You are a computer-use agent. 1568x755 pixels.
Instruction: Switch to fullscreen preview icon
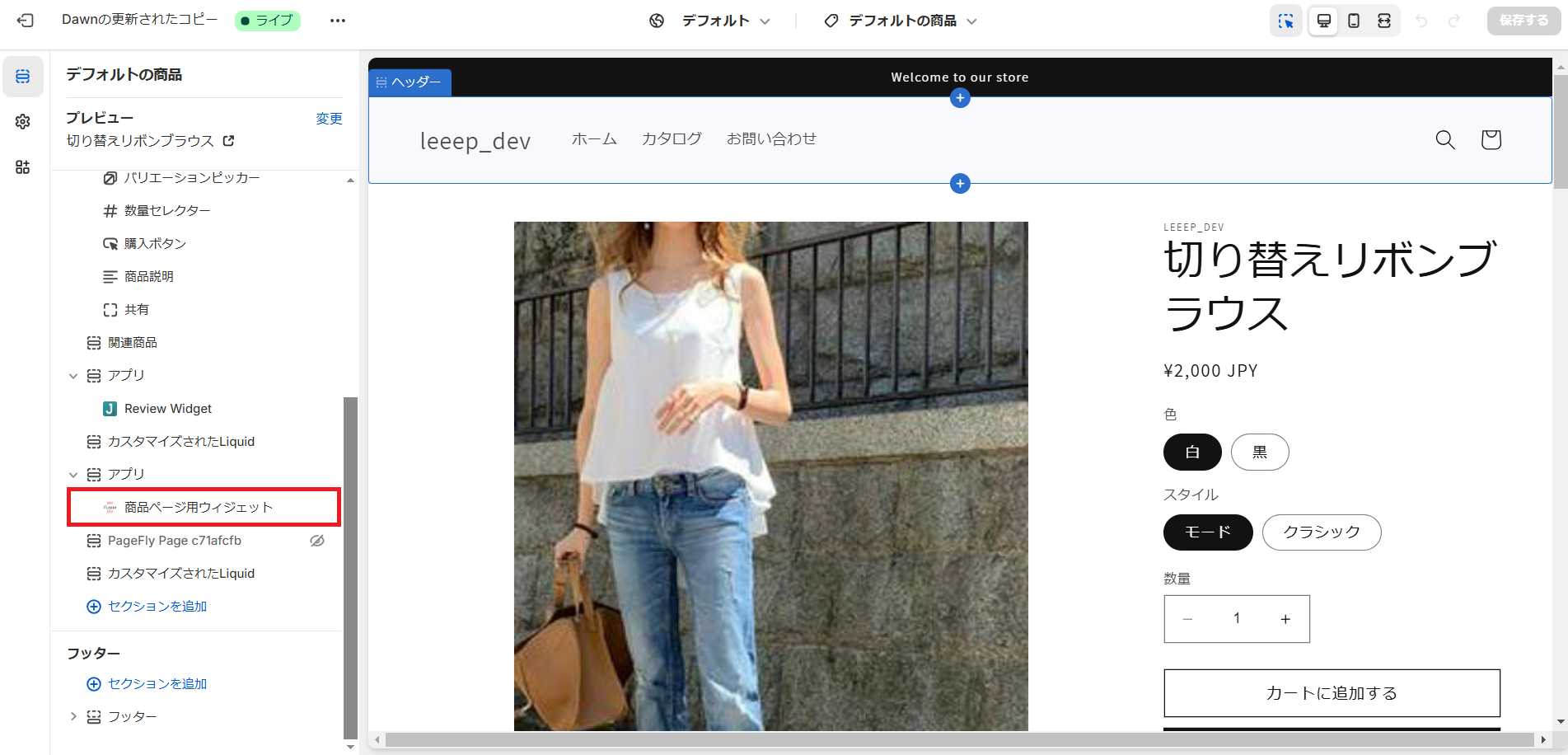[1384, 21]
